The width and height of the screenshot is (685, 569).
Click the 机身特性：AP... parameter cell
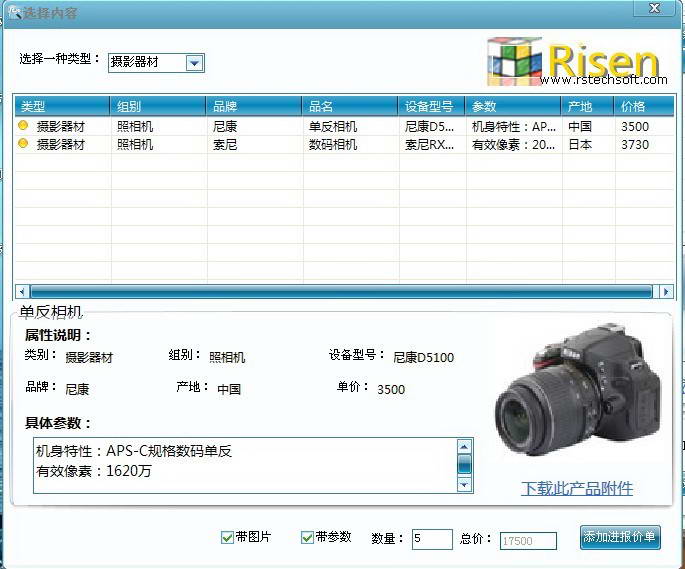coord(514,127)
